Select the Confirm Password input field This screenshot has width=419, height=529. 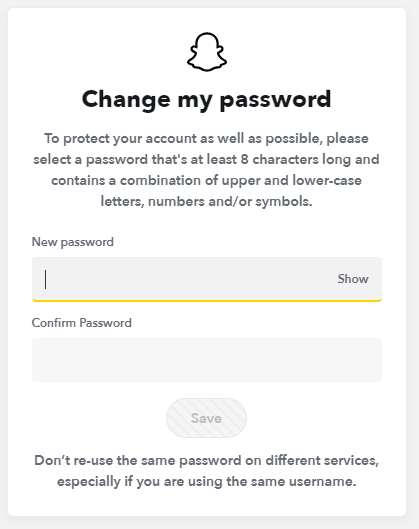coord(207,360)
